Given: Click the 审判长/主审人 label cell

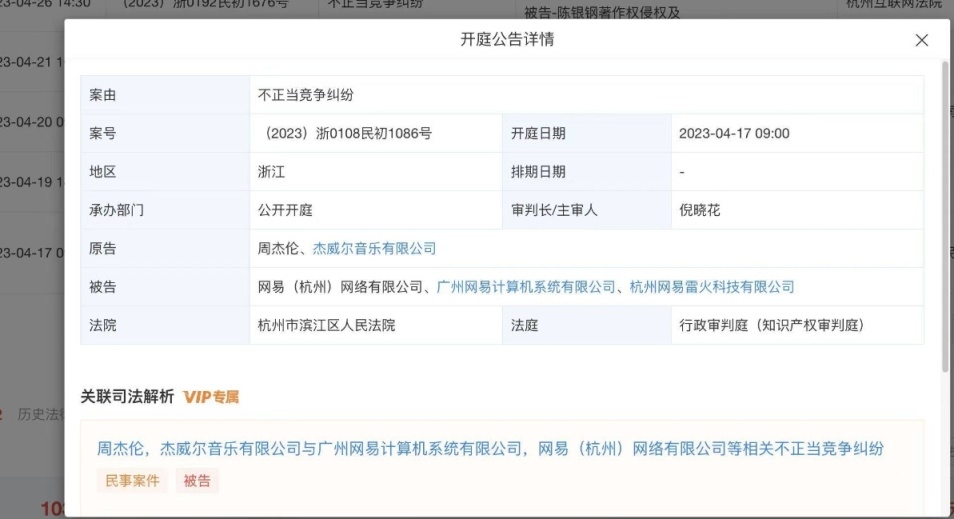Looking at the screenshot, I should click(x=587, y=210).
